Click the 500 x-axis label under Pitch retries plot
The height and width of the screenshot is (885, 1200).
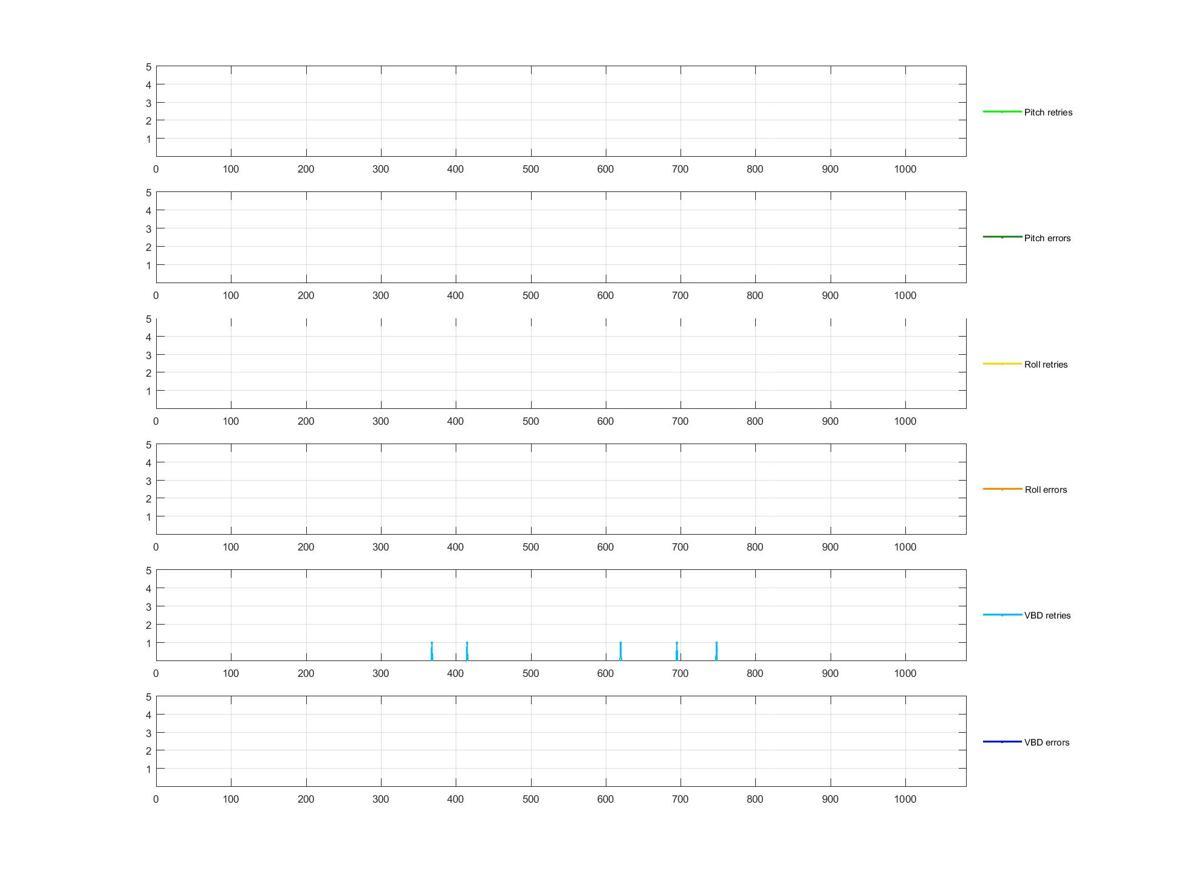pos(530,170)
